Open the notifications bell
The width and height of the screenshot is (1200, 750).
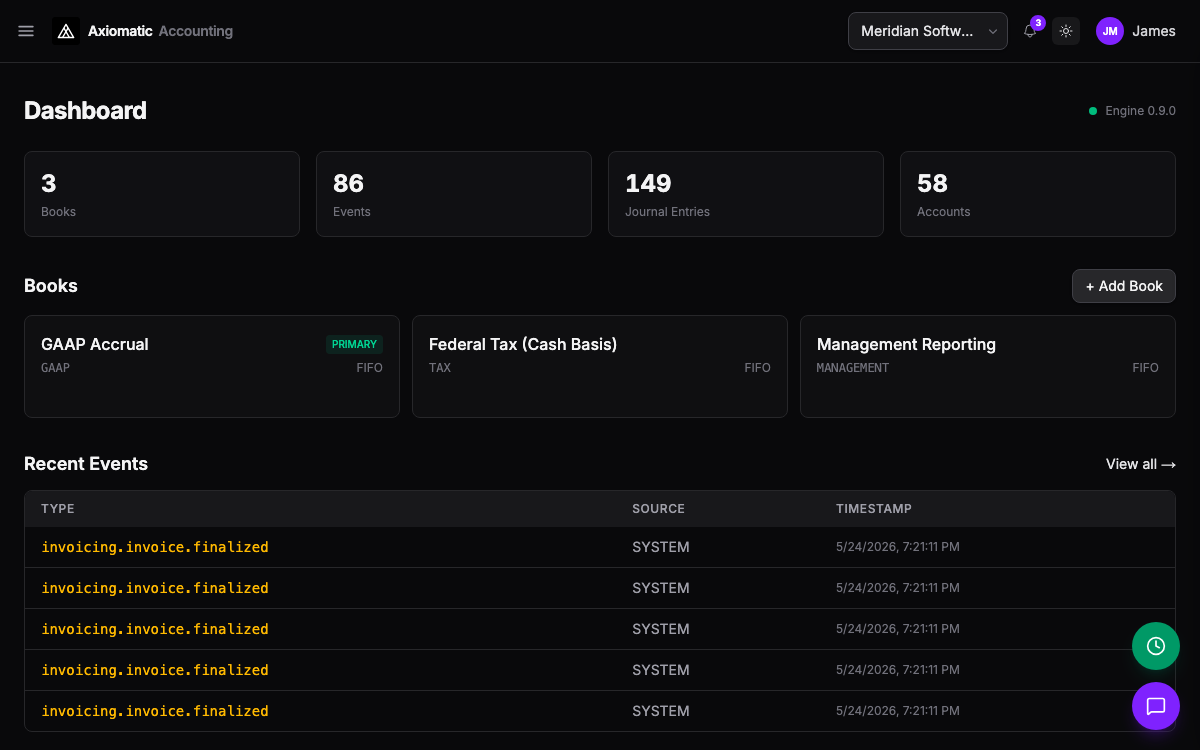coord(1030,31)
